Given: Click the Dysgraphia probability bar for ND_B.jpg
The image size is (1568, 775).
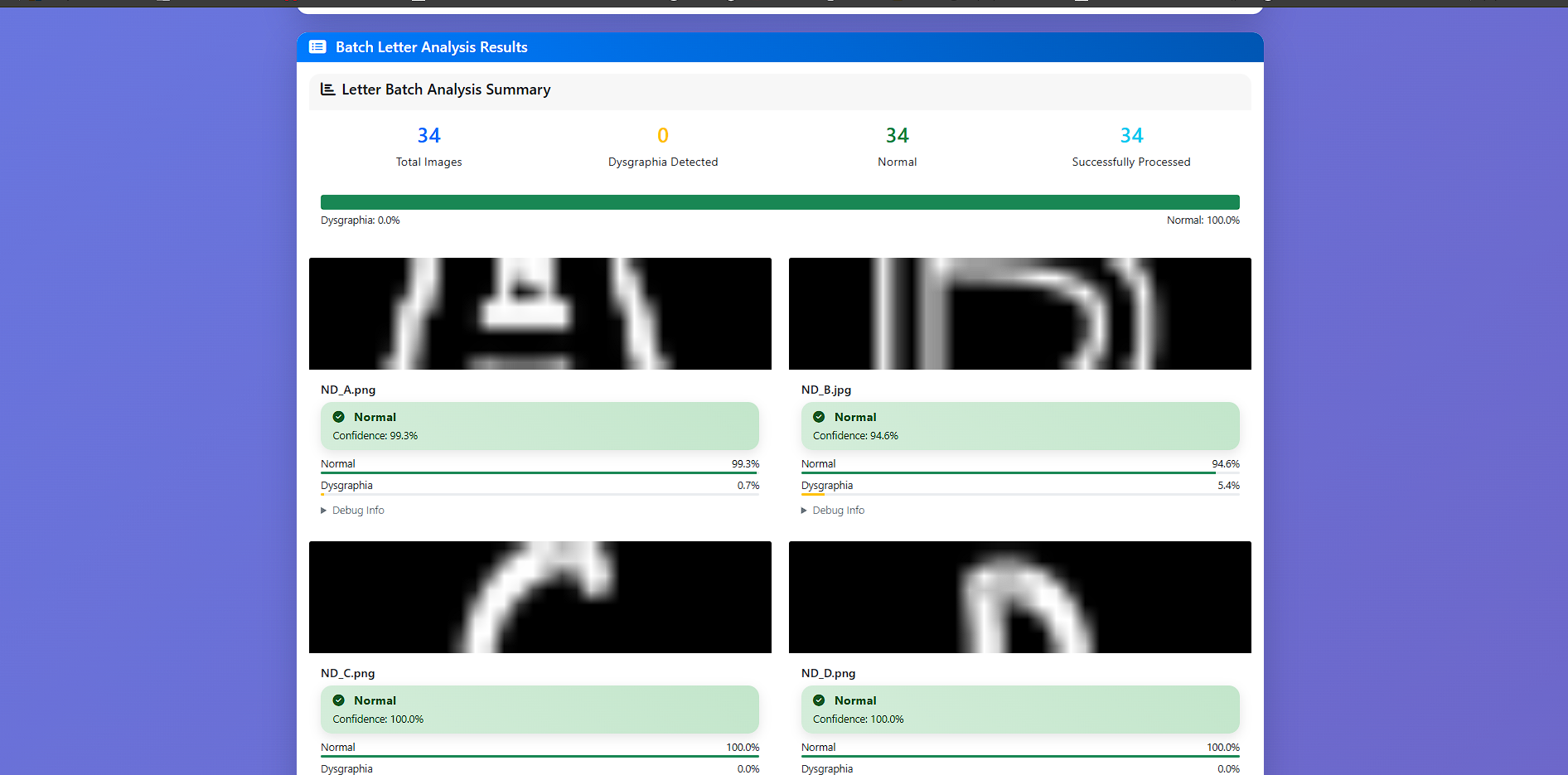Looking at the screenshot, I should 1020,494.
